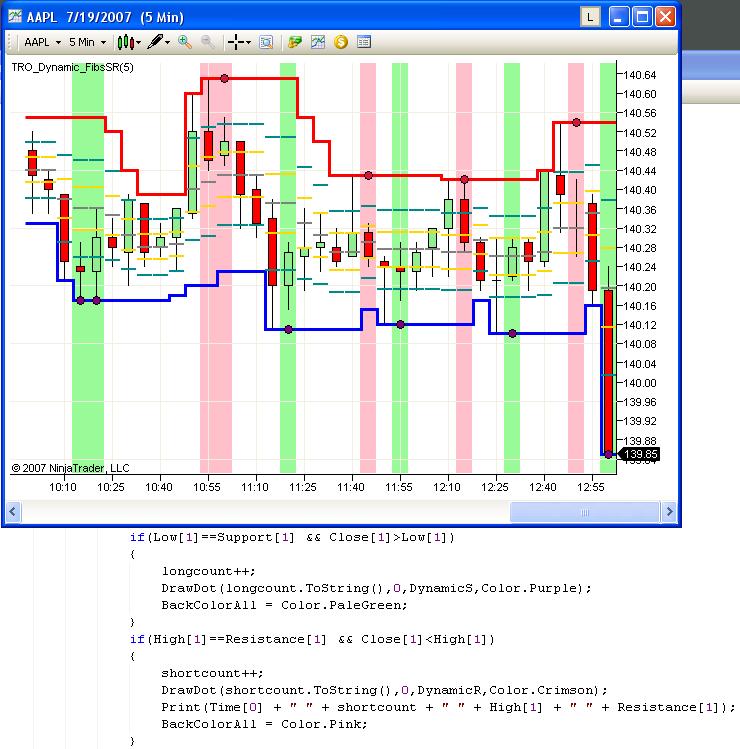Image resolution: width=740 pixels, height=749 pixels.
Task: Click the 2007 NinjaTrader, LLC copyright text
Action: [x=70, y=468]
